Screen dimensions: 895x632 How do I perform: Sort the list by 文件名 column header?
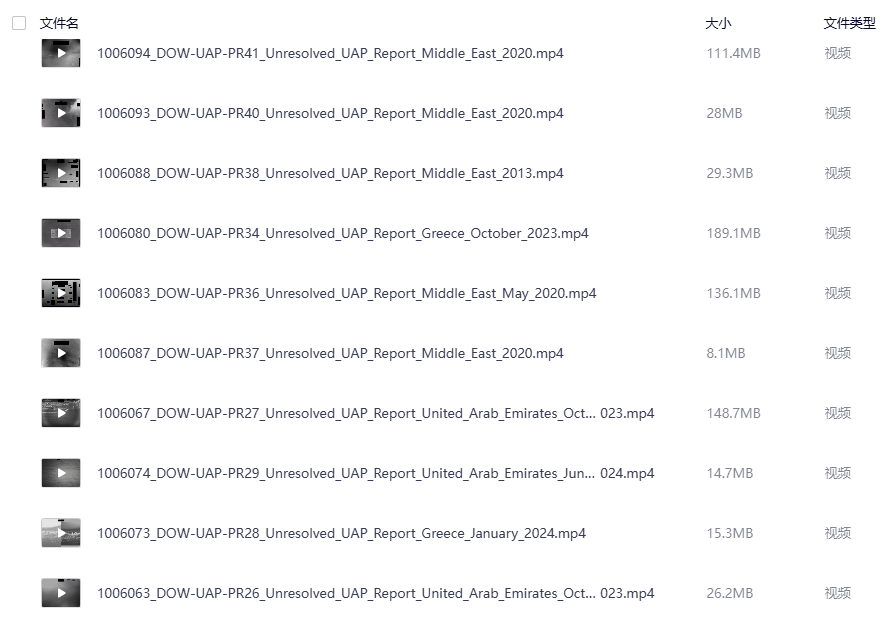pos(59,23)
